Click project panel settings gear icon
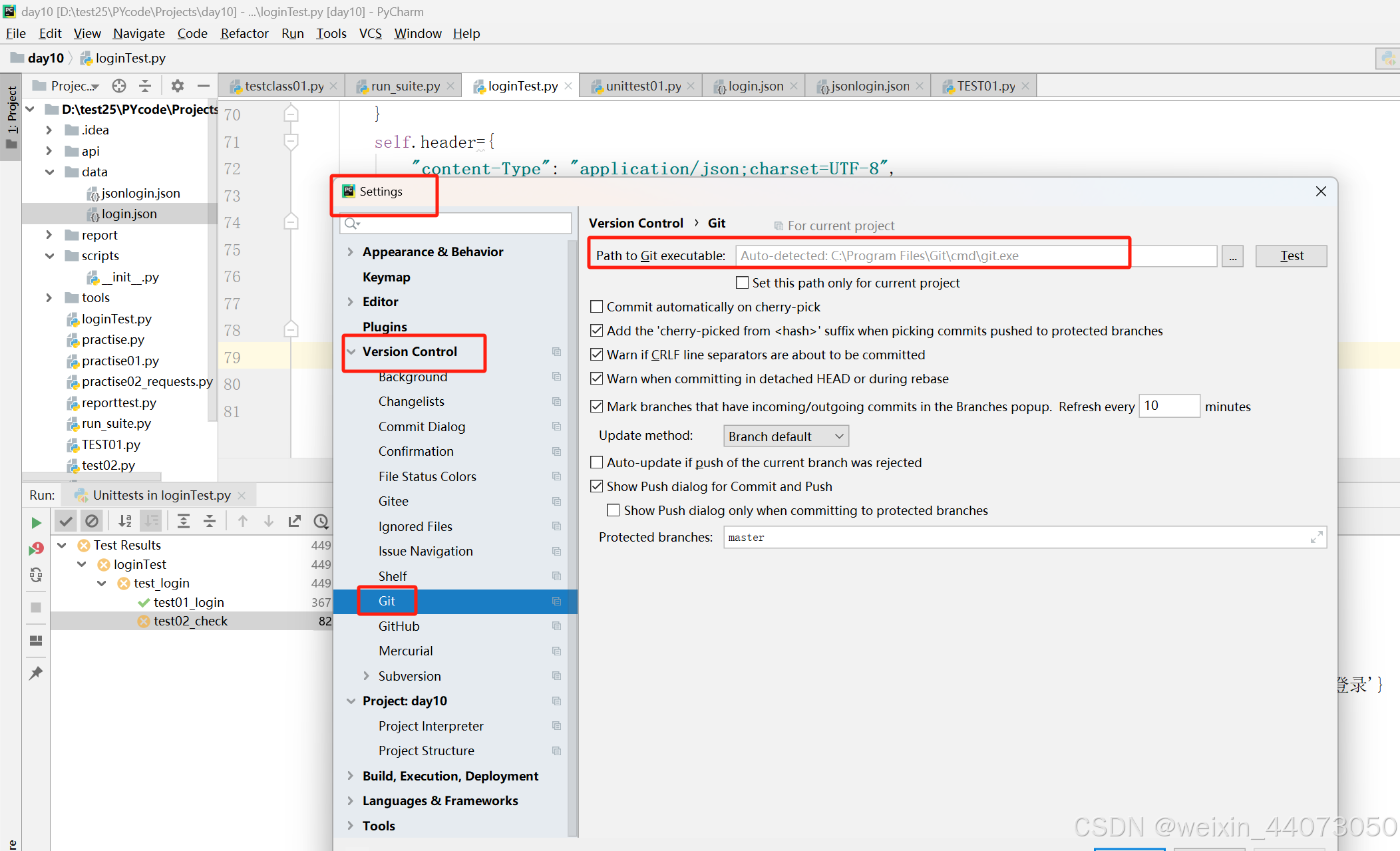The image size is (1400, 851). pyautogui.click(x=177, y=86)
